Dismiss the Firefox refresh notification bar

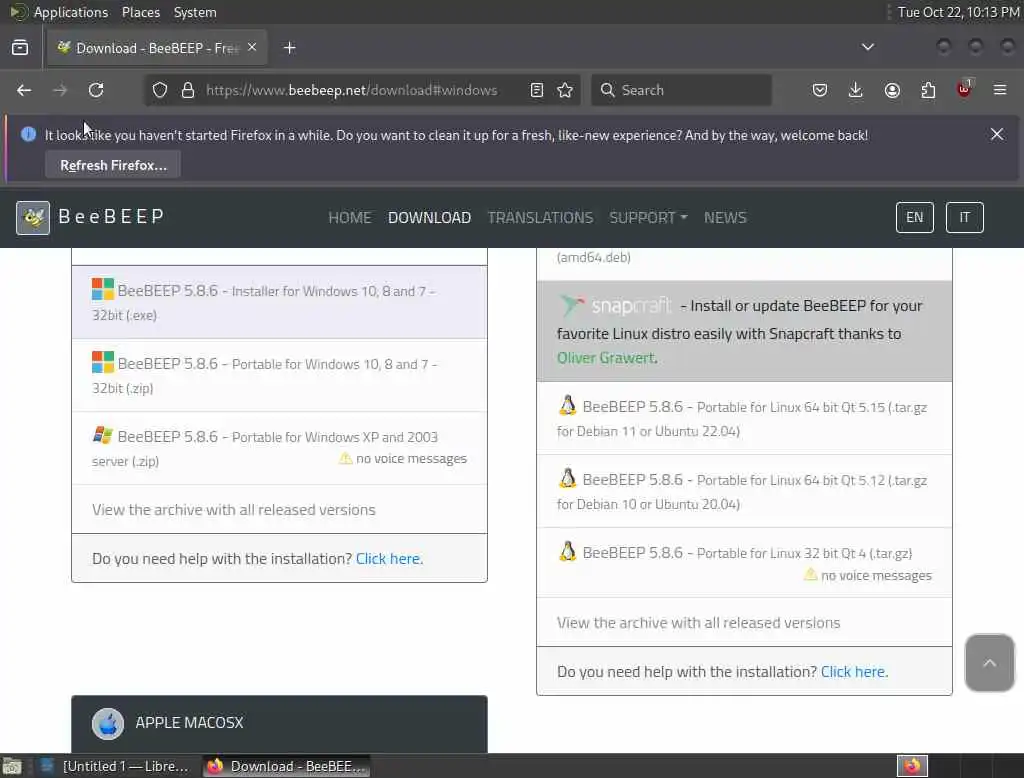(997, 134)
